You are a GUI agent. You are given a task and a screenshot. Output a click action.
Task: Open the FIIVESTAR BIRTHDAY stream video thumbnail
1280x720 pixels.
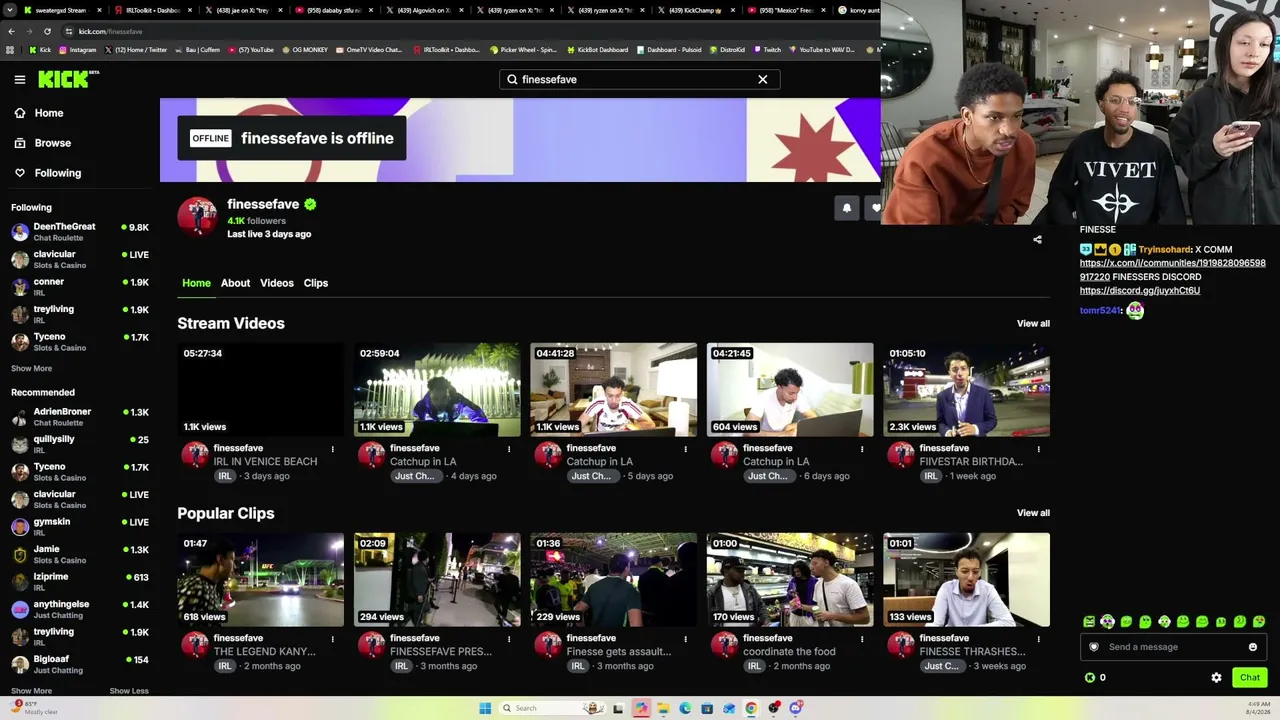(x=967, y=390)
